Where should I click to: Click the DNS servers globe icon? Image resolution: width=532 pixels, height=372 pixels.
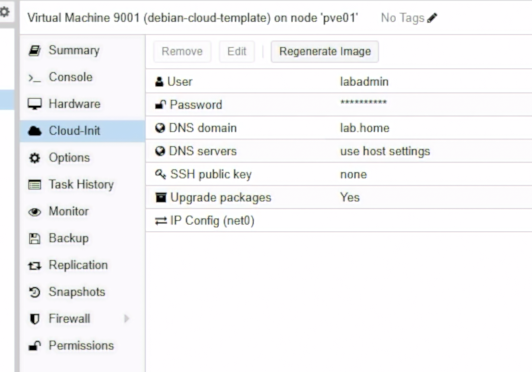point(160,151)
